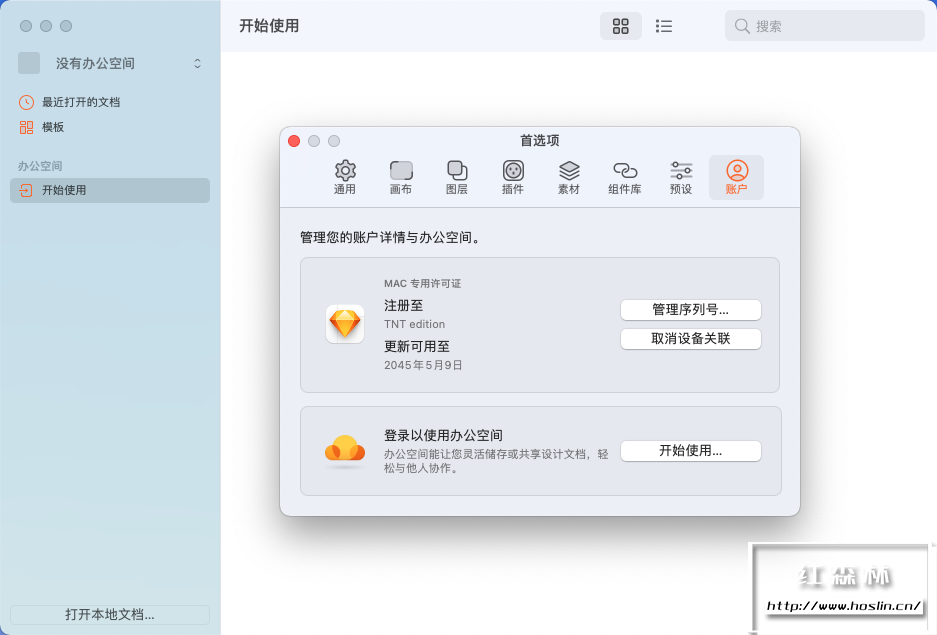Open the 通用 general preferences tab

(x=345, y=177)
